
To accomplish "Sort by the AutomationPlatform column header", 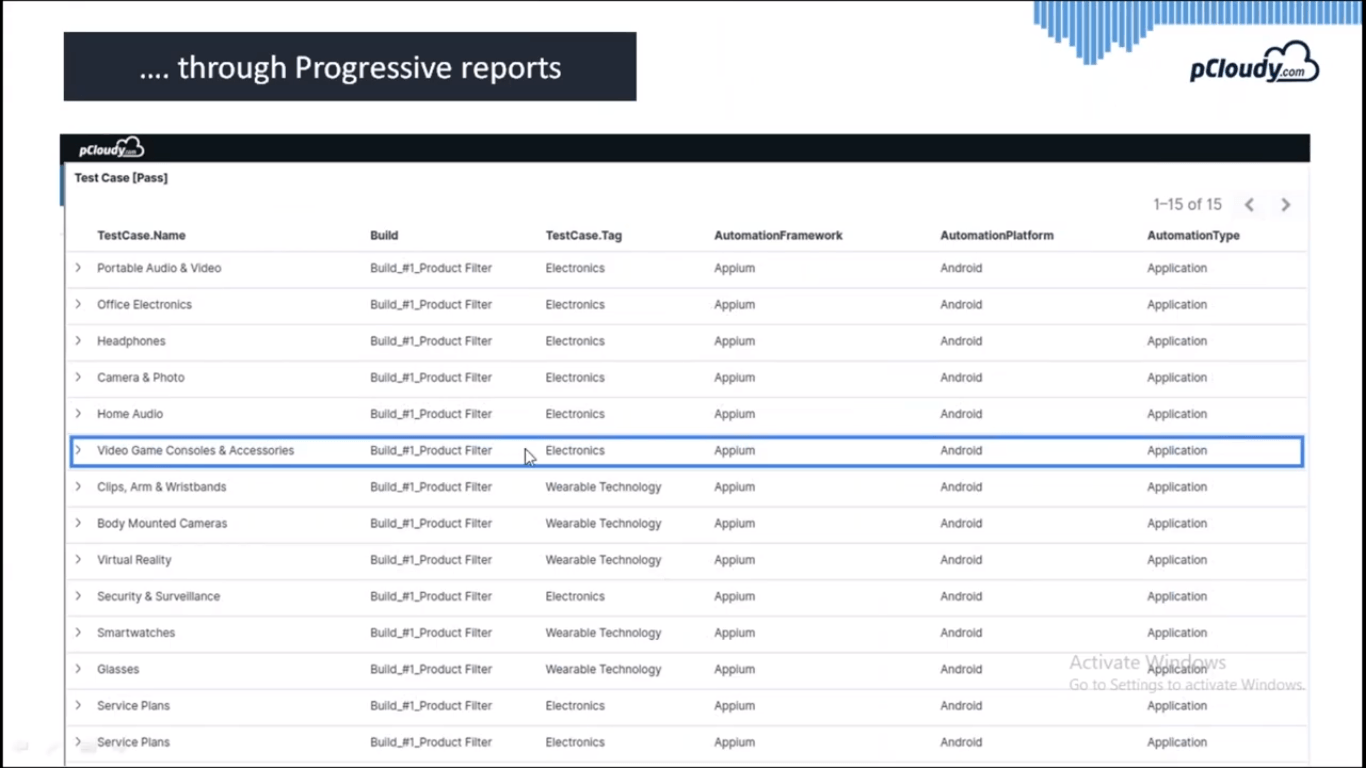I will click(x=996, y=236).
